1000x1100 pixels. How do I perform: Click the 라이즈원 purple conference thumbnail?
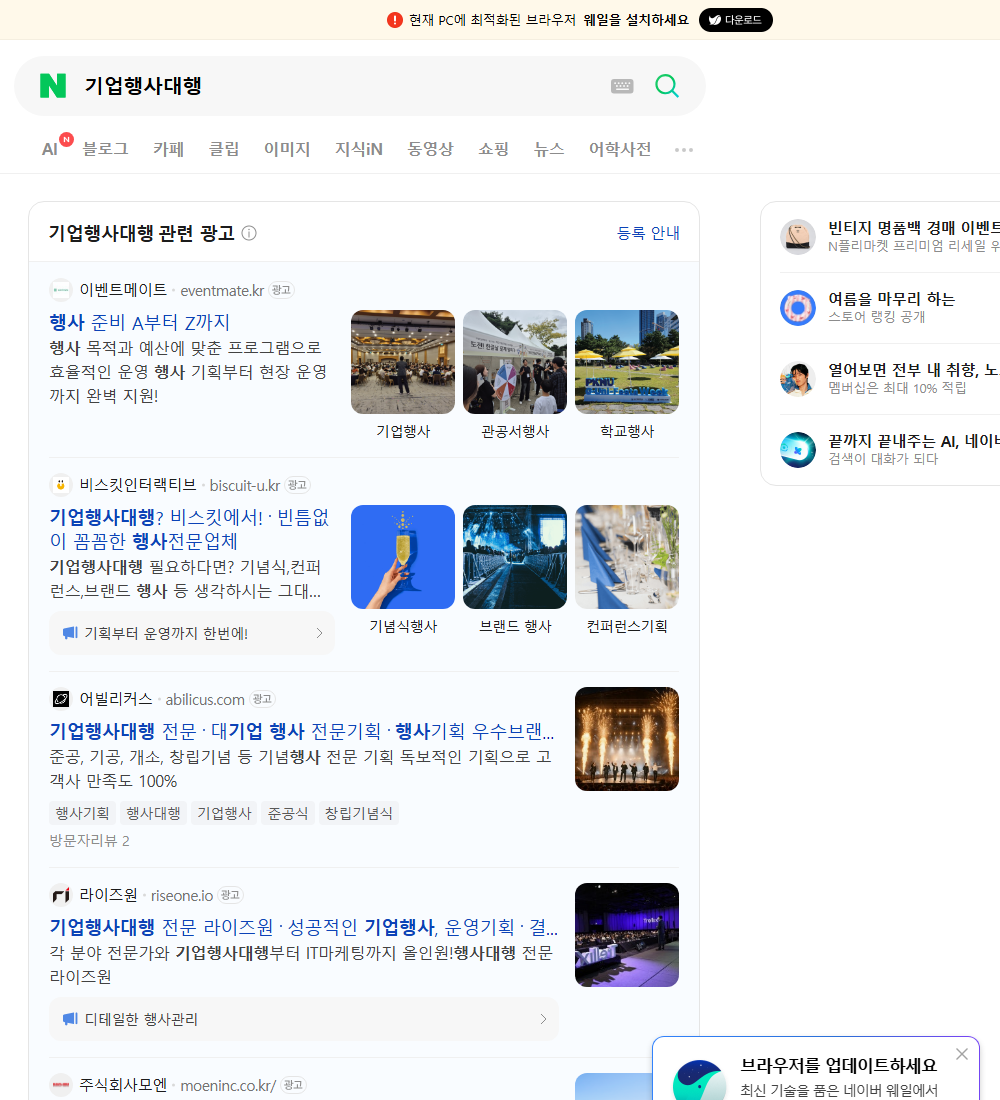click(x=627, y=934)
